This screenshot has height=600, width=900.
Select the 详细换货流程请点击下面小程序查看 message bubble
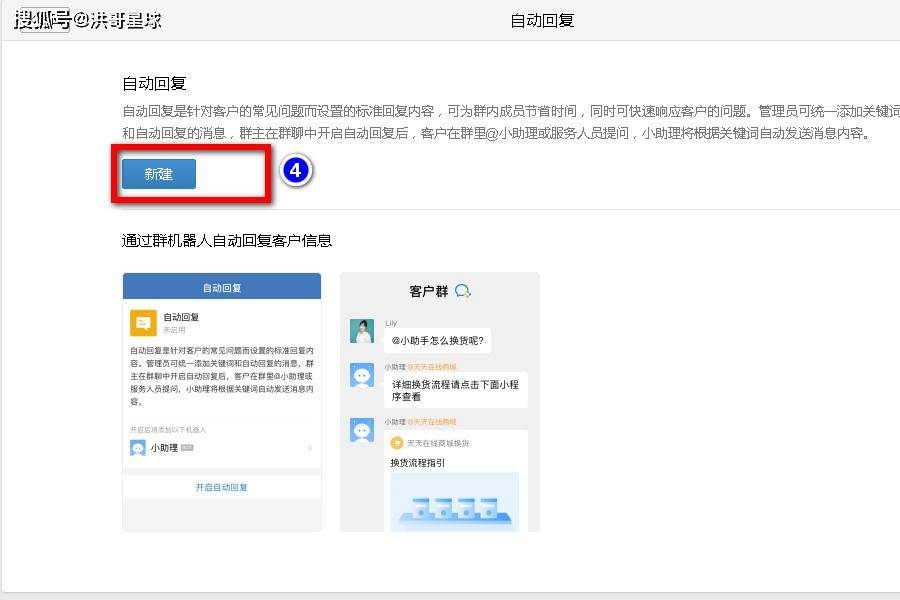(455, 390)
